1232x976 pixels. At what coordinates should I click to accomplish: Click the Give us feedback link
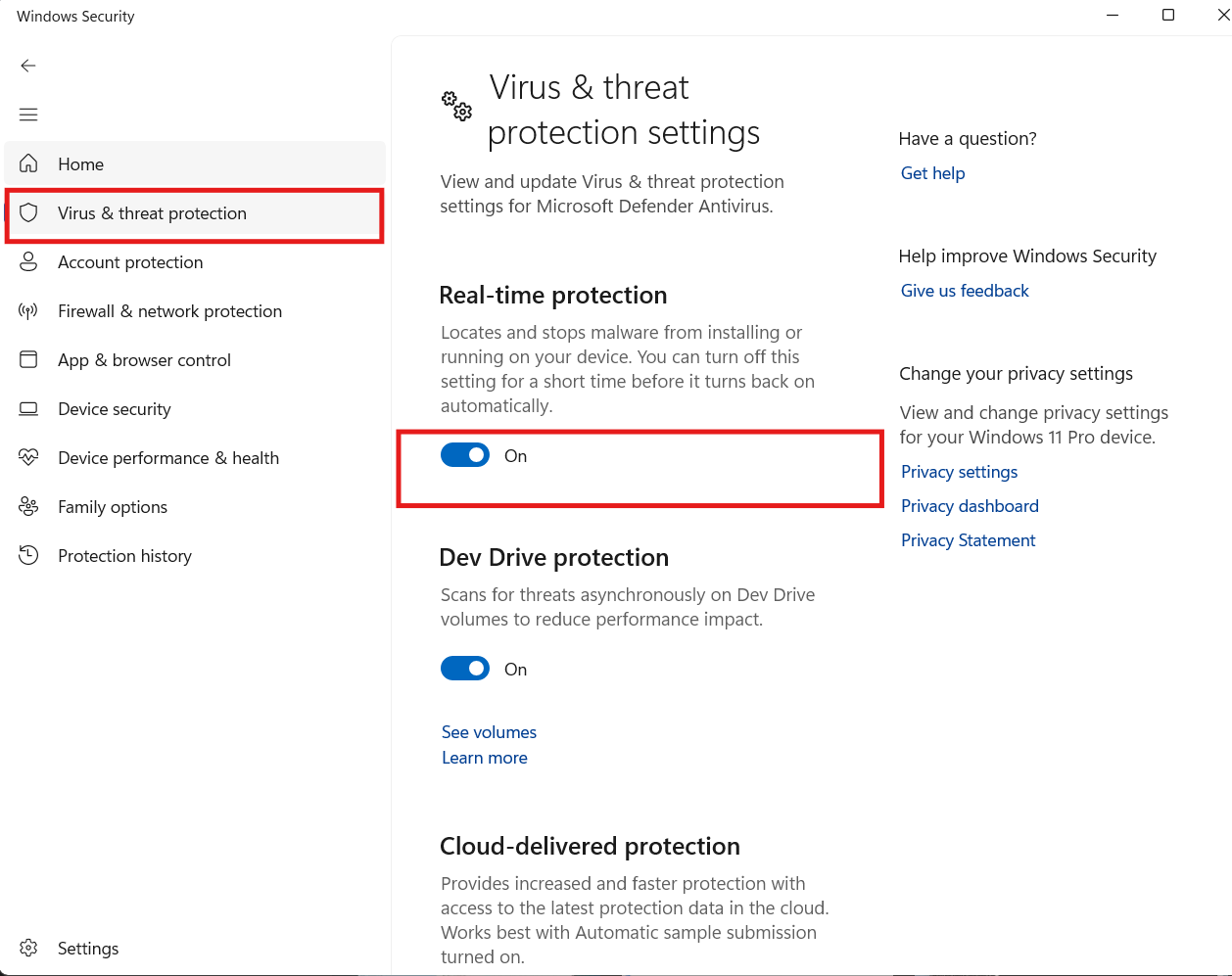tap(965, 291)
